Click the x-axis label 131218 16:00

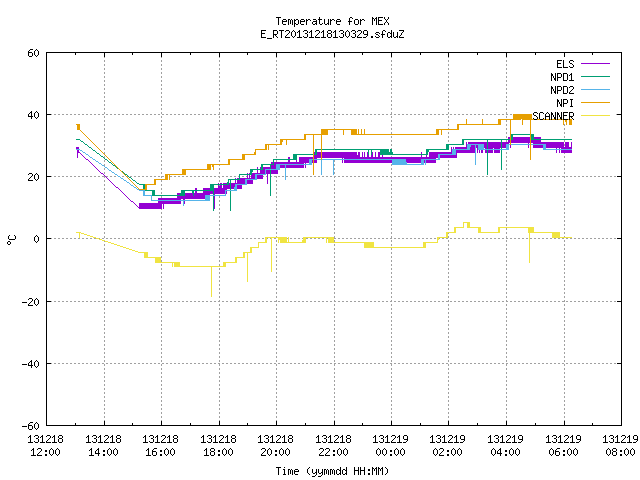[x=161, y=446]
